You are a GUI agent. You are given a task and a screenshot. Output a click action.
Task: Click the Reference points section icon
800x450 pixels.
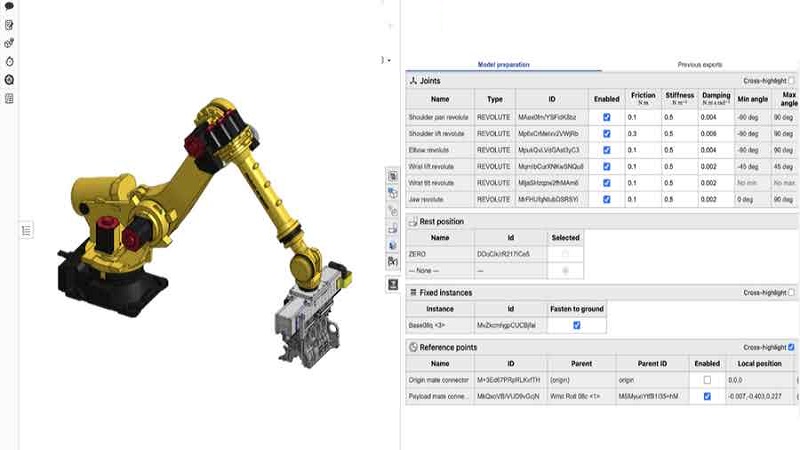coord(413,347)
